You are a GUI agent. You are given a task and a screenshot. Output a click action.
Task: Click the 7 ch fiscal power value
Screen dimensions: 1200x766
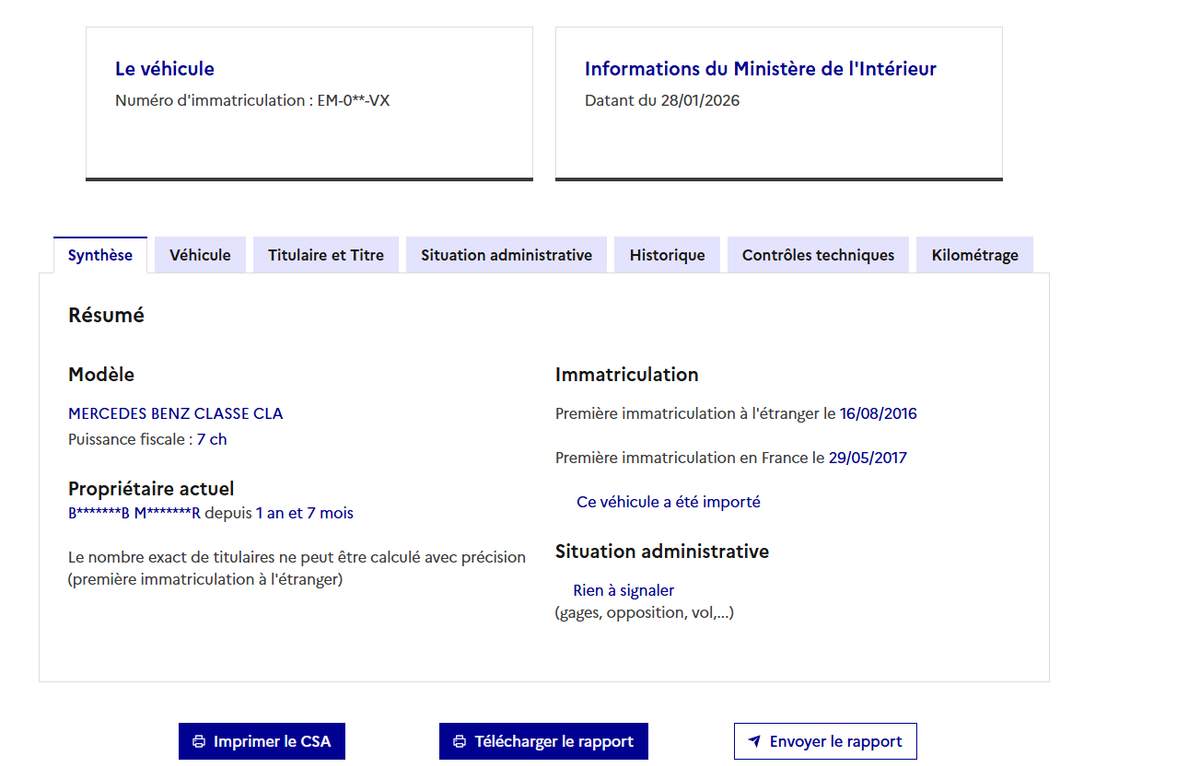pos(212,439)
